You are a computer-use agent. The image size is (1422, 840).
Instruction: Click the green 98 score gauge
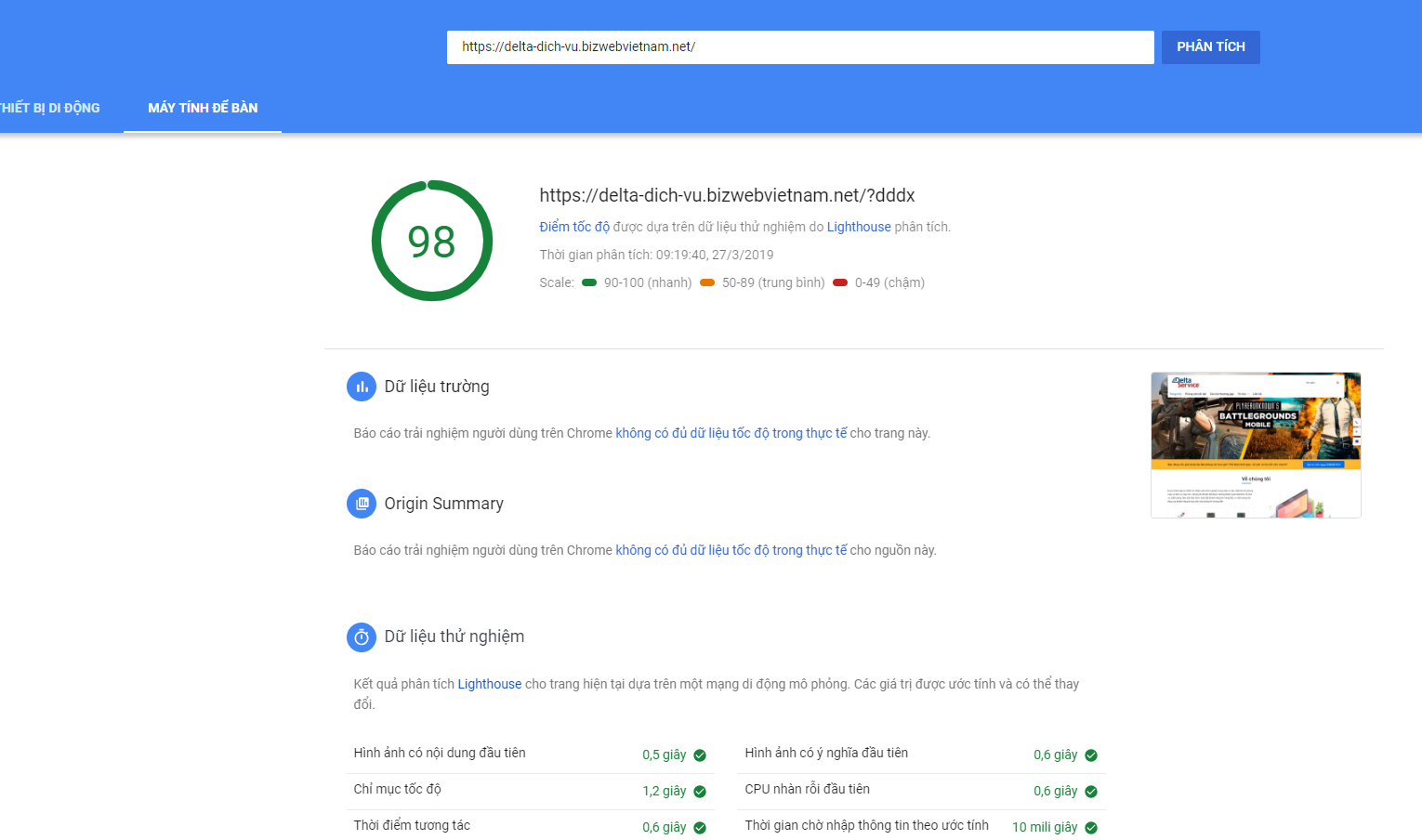[x=432, y=241]
